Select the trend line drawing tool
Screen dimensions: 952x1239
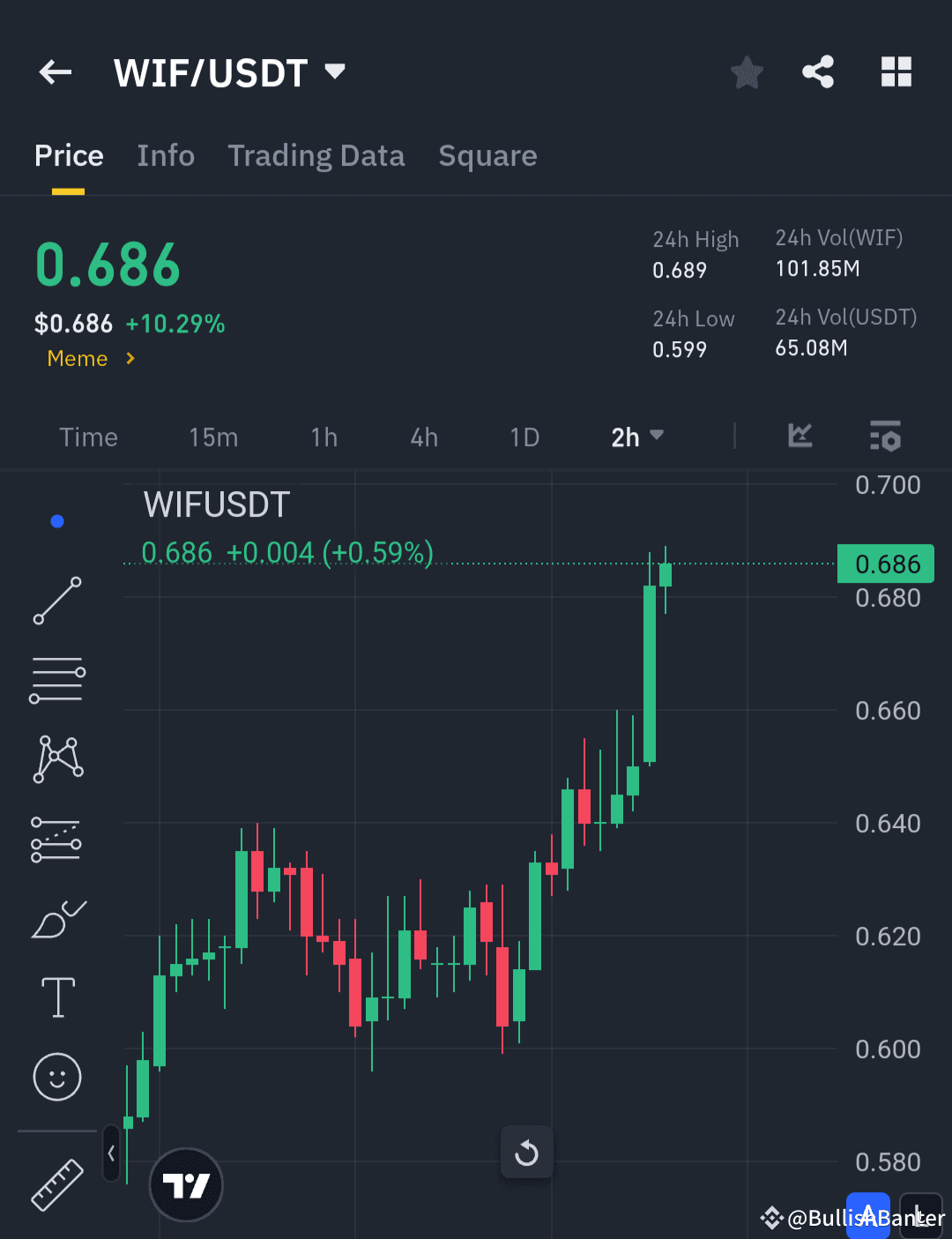(x=56, y=601)
